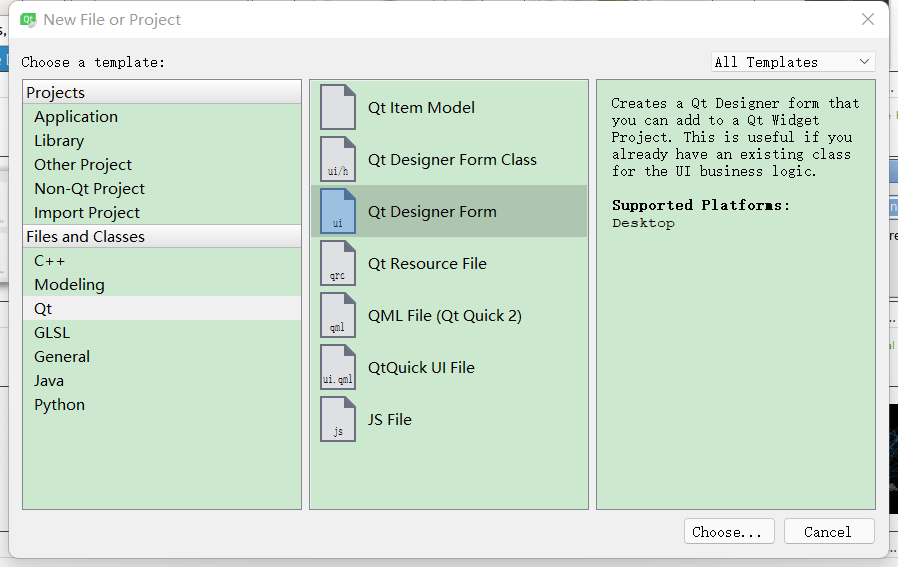Click the Qt Item Model file icon
898x567 pixels.
tap(338, 107)
